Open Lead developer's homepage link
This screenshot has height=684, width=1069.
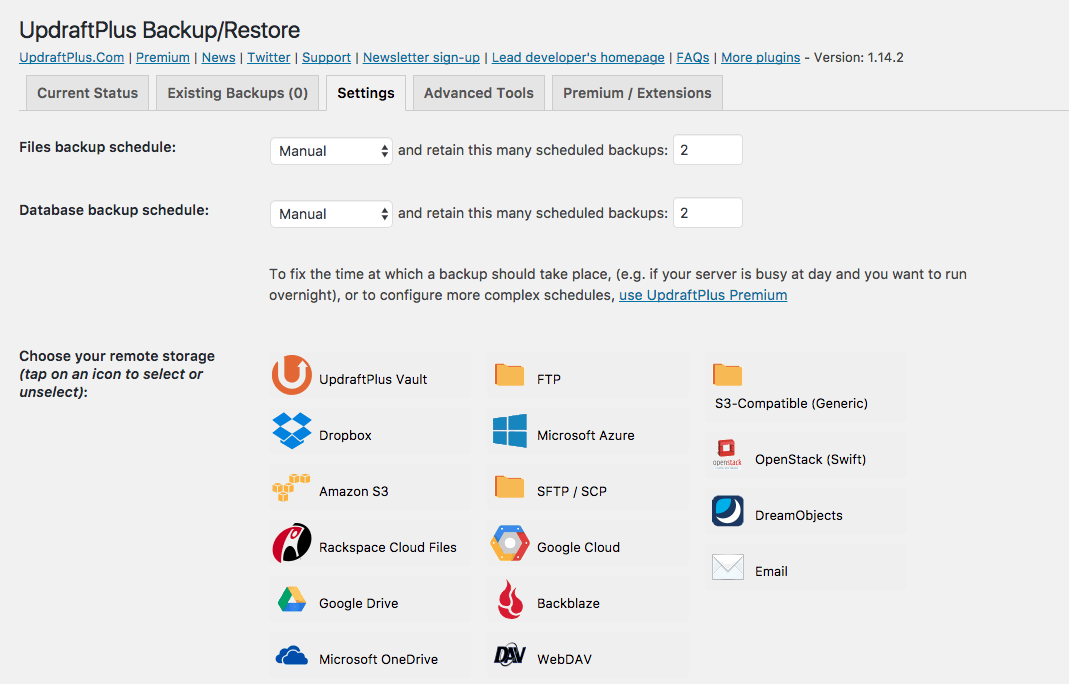click(x=578, y=58)
